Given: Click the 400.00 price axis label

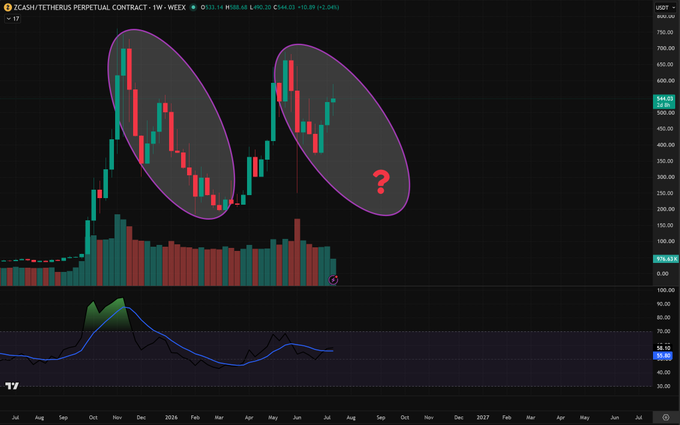Looking at the screenshot, I should click(x=665, y=145).
